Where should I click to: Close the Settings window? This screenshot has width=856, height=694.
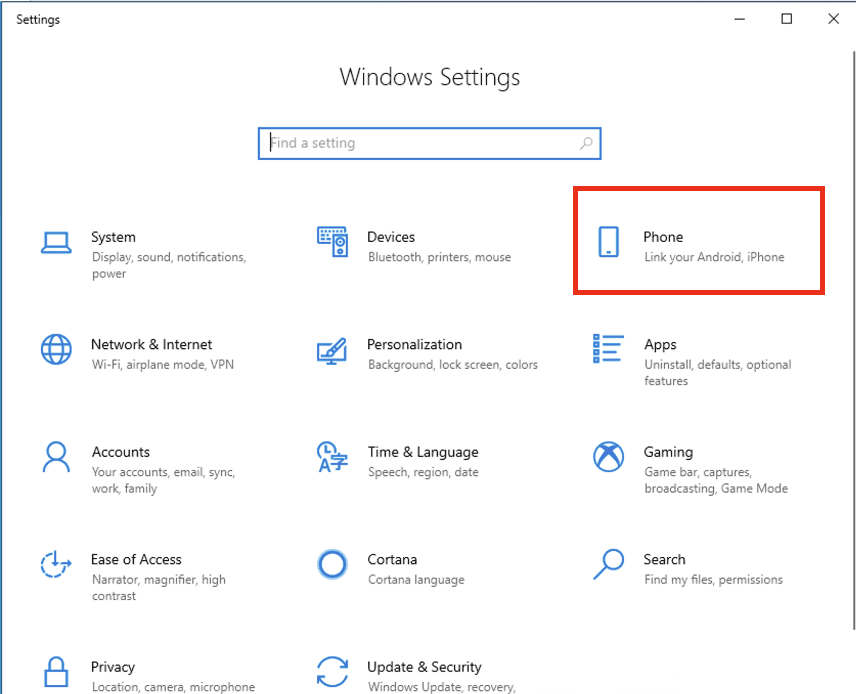coord(833,19)
